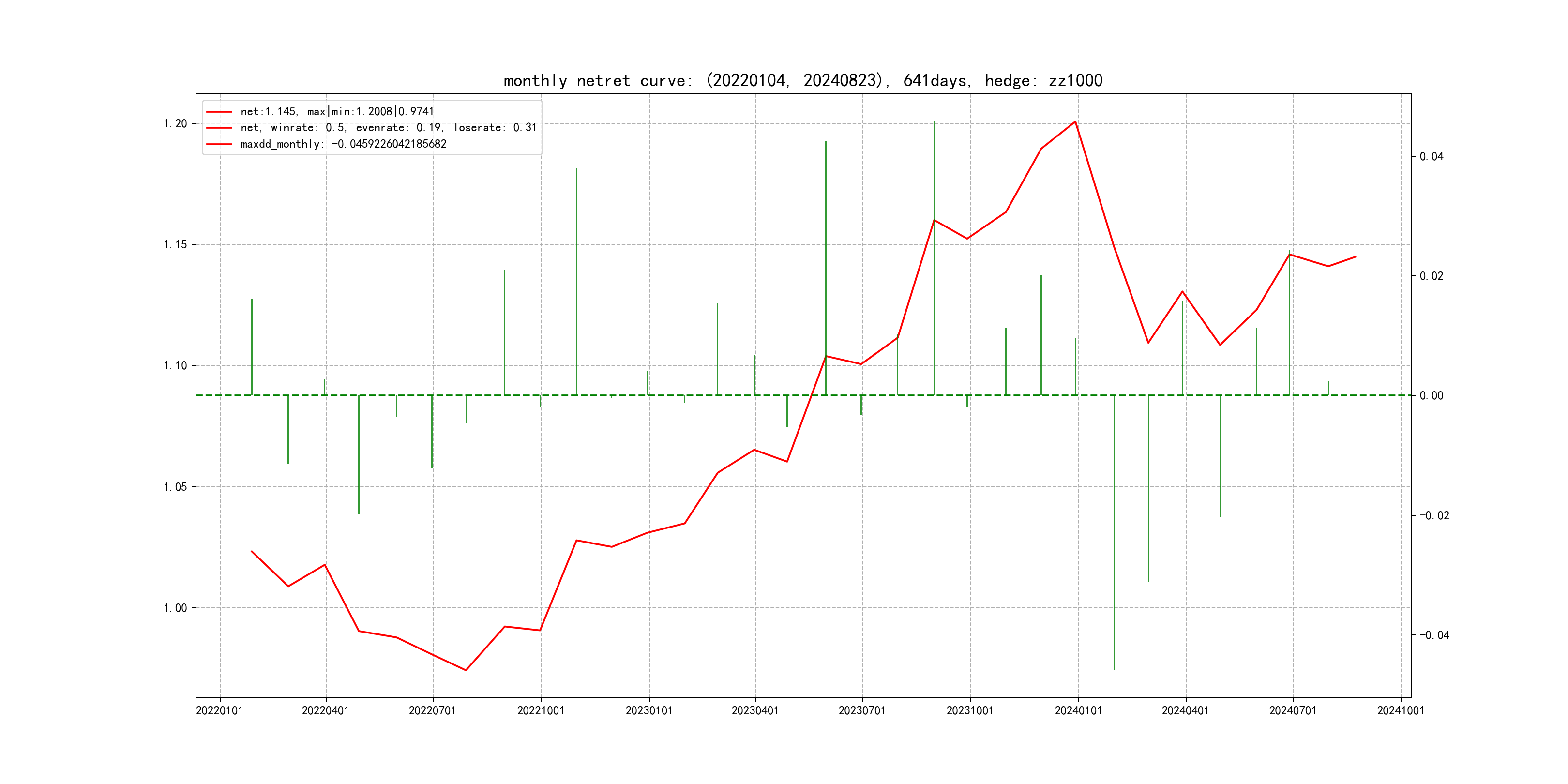Click the x-axis label 20230101
Image resolution: width=1568 pixels, height=784 pixels.
point(649,710)
